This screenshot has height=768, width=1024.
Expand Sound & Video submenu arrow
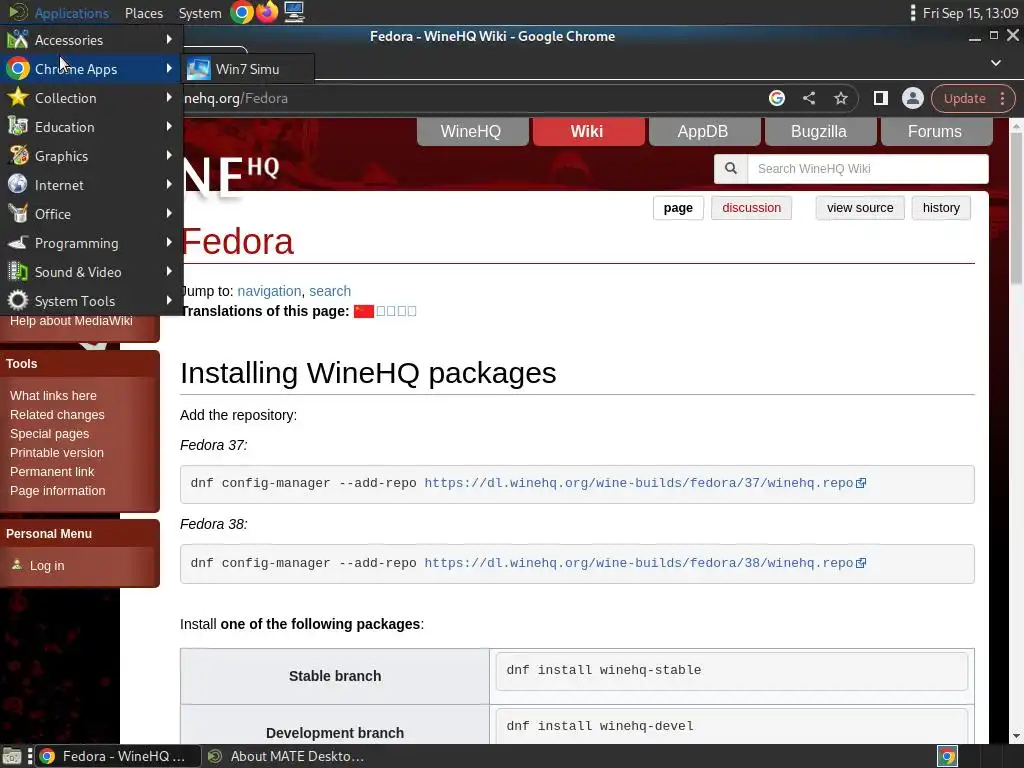coord(169,271)
